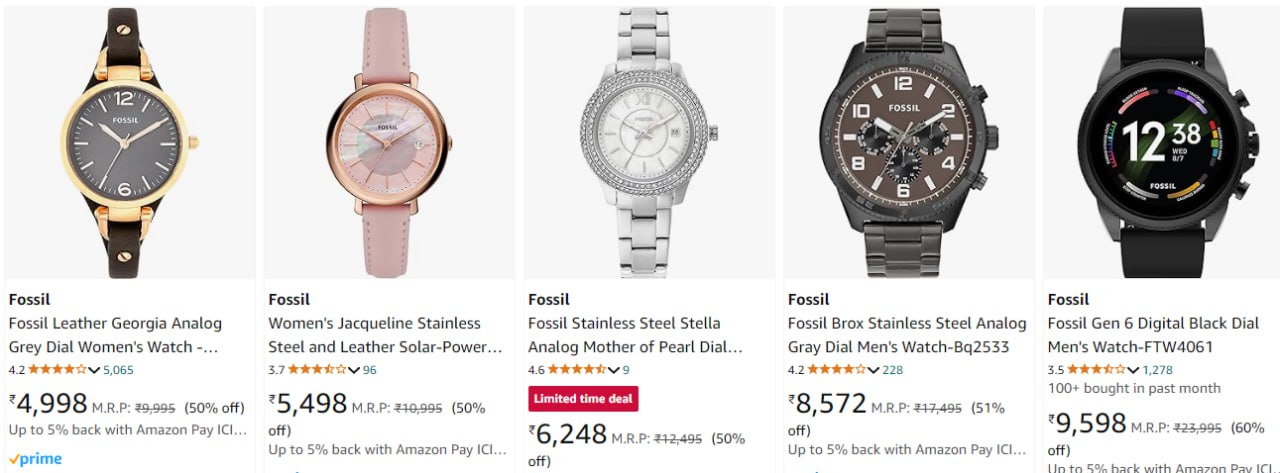1280x473 pixels.
Task: Open the silver Stella watch image
Action: click(x=649, y=142)
